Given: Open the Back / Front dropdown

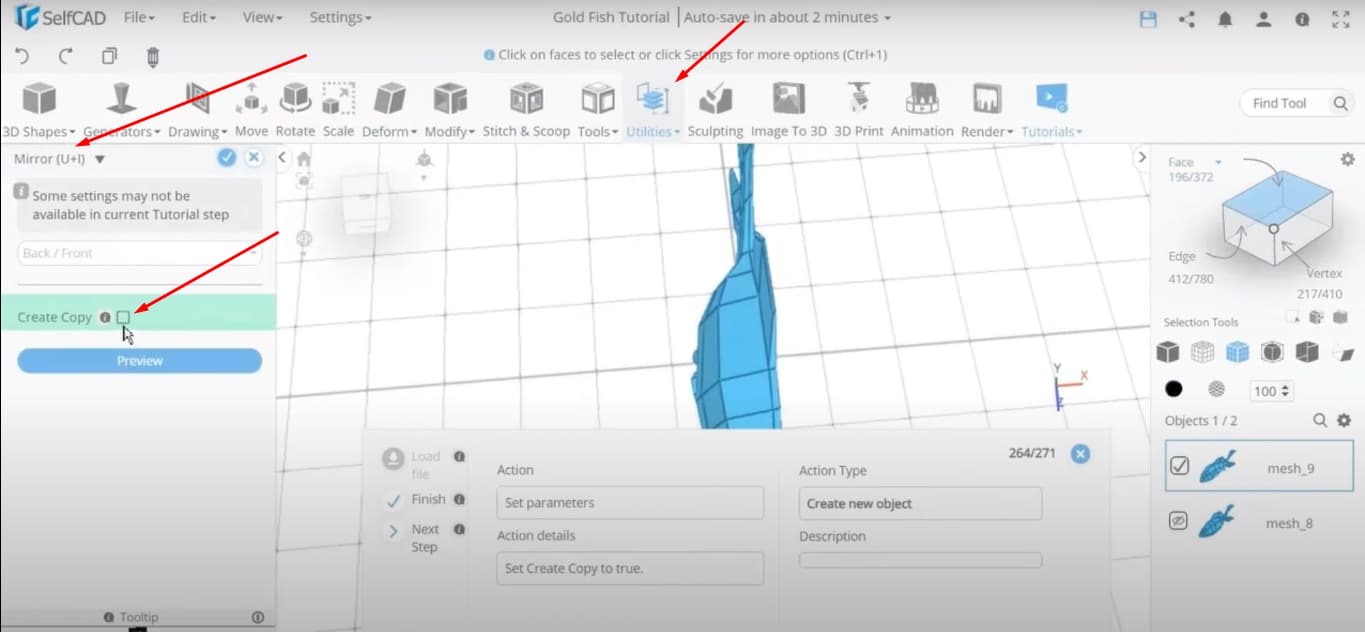Looking at the screenshot, I should point(138,253).
